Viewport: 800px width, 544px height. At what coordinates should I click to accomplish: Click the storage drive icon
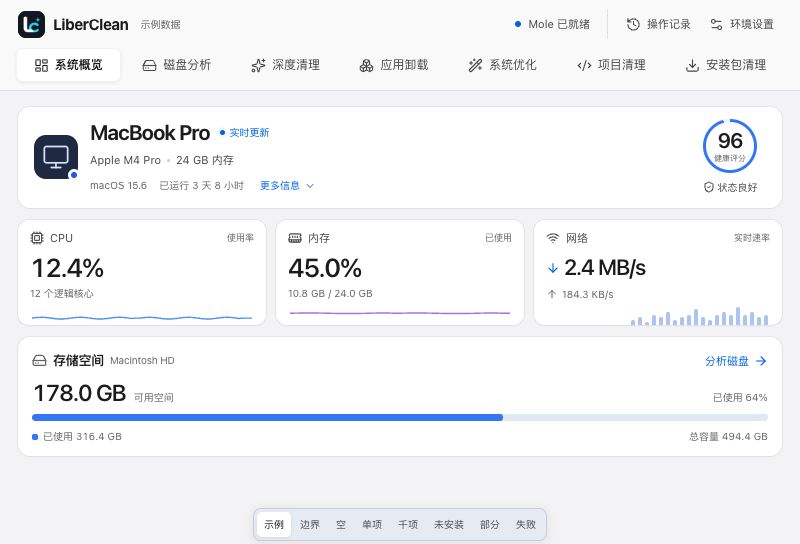point(39,361)
